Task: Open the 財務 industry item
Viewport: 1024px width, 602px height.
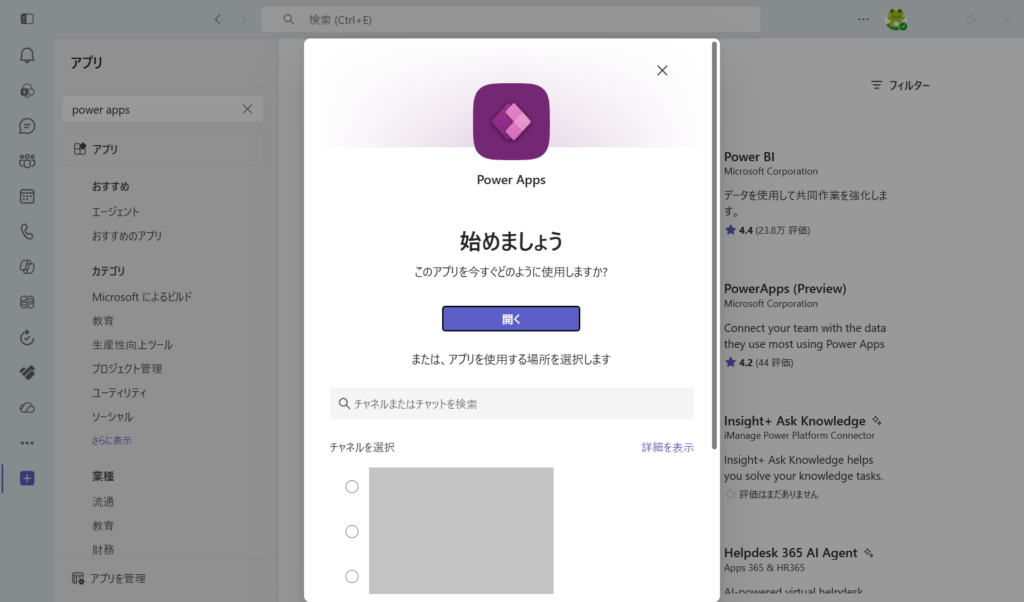Action: (103, 550)
